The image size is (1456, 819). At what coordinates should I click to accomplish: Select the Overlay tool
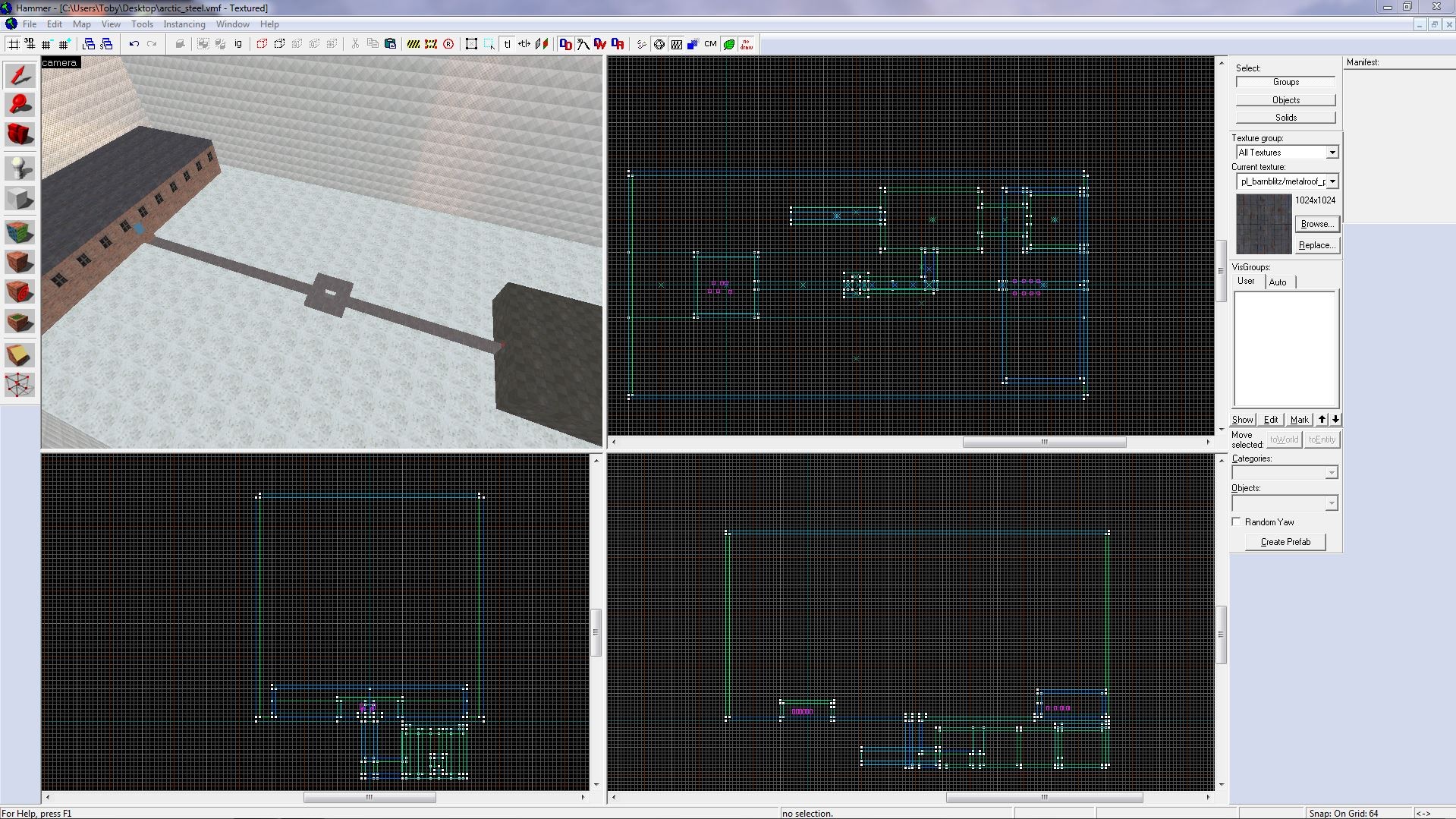tap(20, 321)
